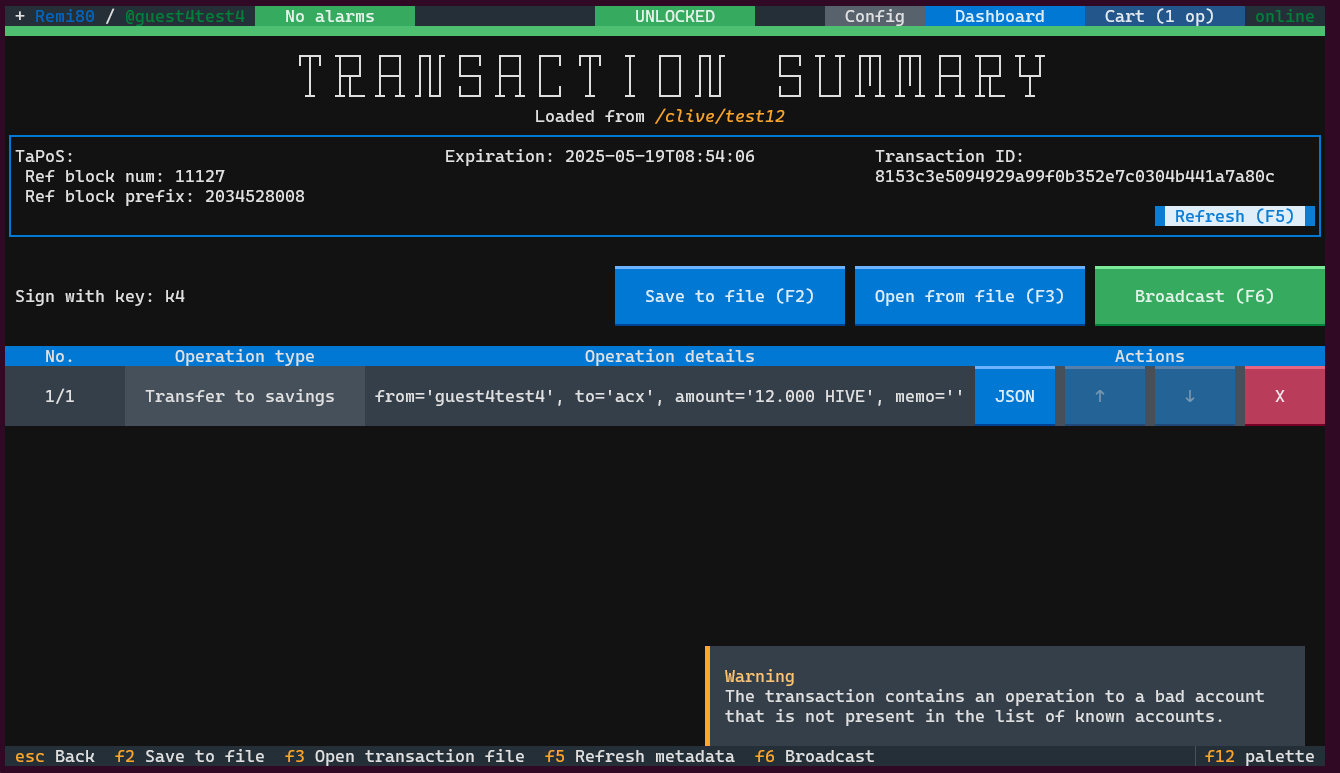Image resolution: width=1340 pixels, height=773 pixels.
Task: Click the plus sign before Remi80
Action: coord(20,16)
